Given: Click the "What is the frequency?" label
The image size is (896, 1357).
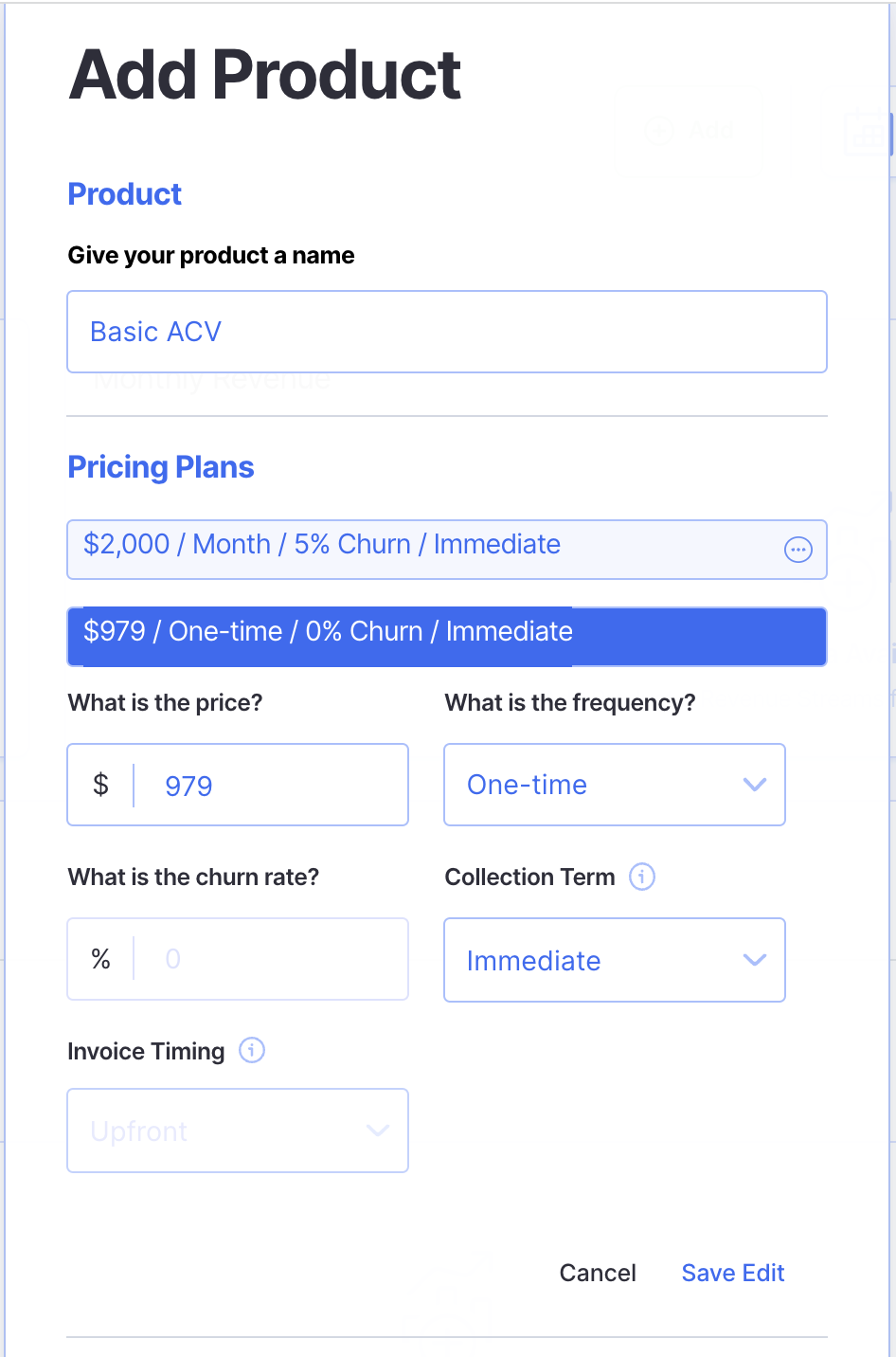Looking at the screenshot, I should pos(570,702).
